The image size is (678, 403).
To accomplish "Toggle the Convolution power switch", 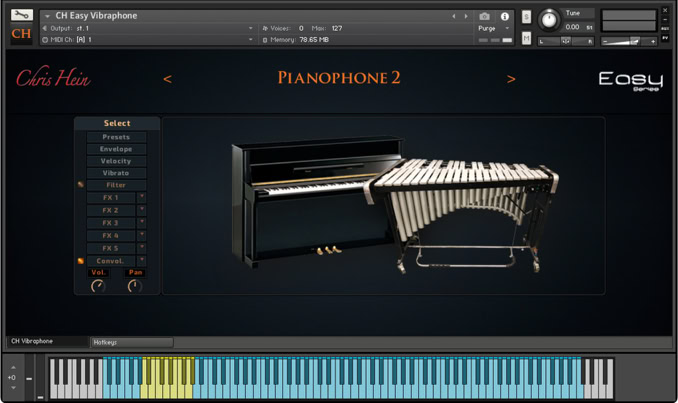I will tap(80, 261).
